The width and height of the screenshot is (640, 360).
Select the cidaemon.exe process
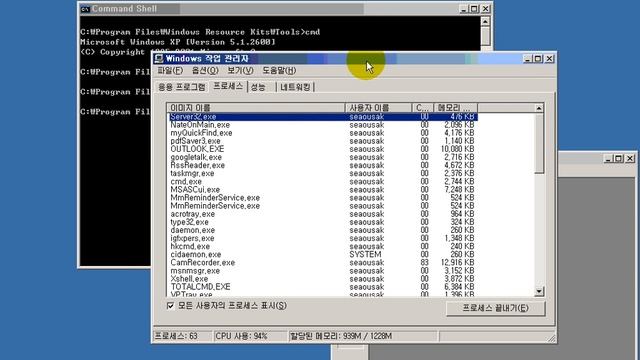tap(196, 254)
